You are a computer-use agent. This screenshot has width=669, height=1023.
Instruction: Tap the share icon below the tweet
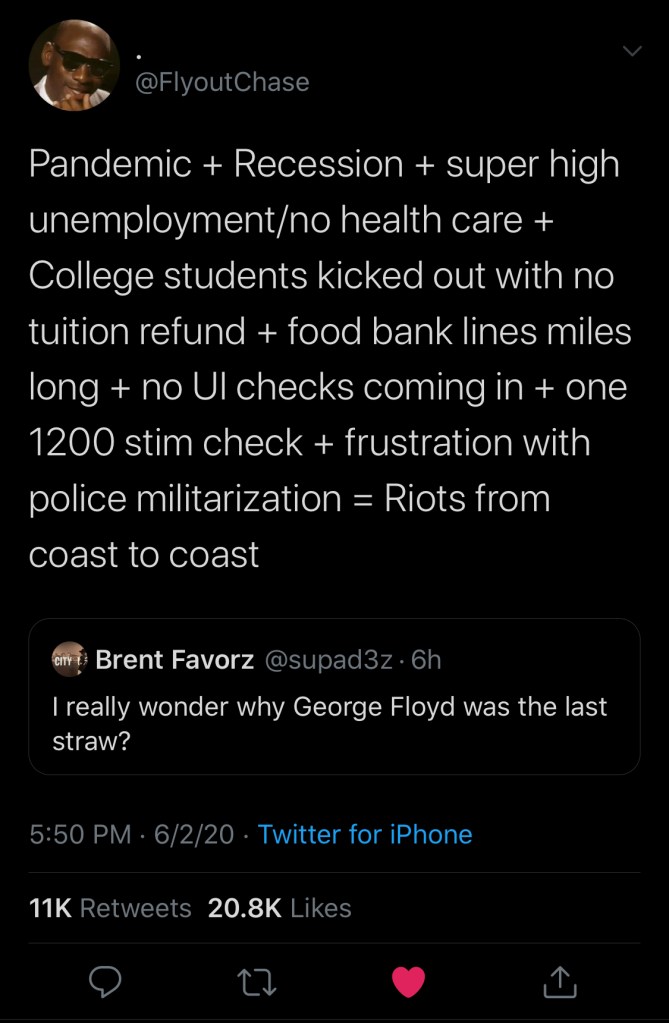click(560, 983)
